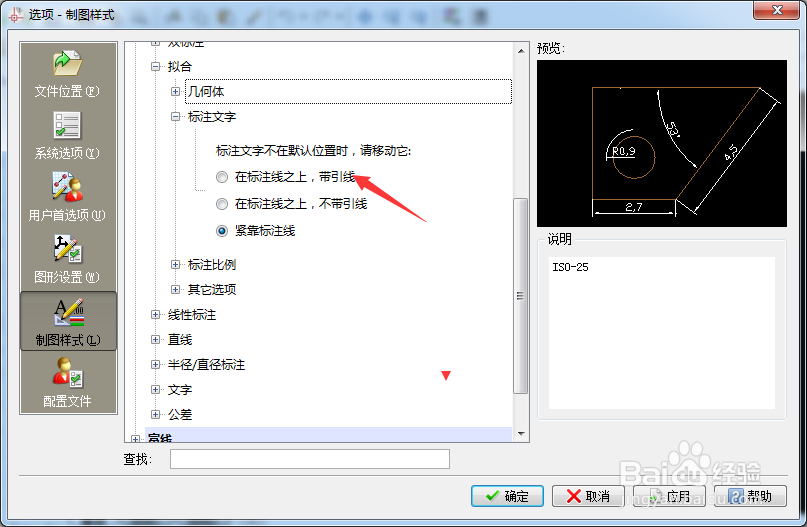
Task: Select the 拟合 tree item
Action: tap(180, 66)
